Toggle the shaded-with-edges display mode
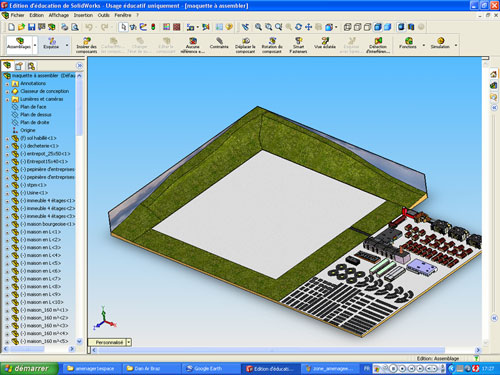500x375 pixels. coord(378,27)
